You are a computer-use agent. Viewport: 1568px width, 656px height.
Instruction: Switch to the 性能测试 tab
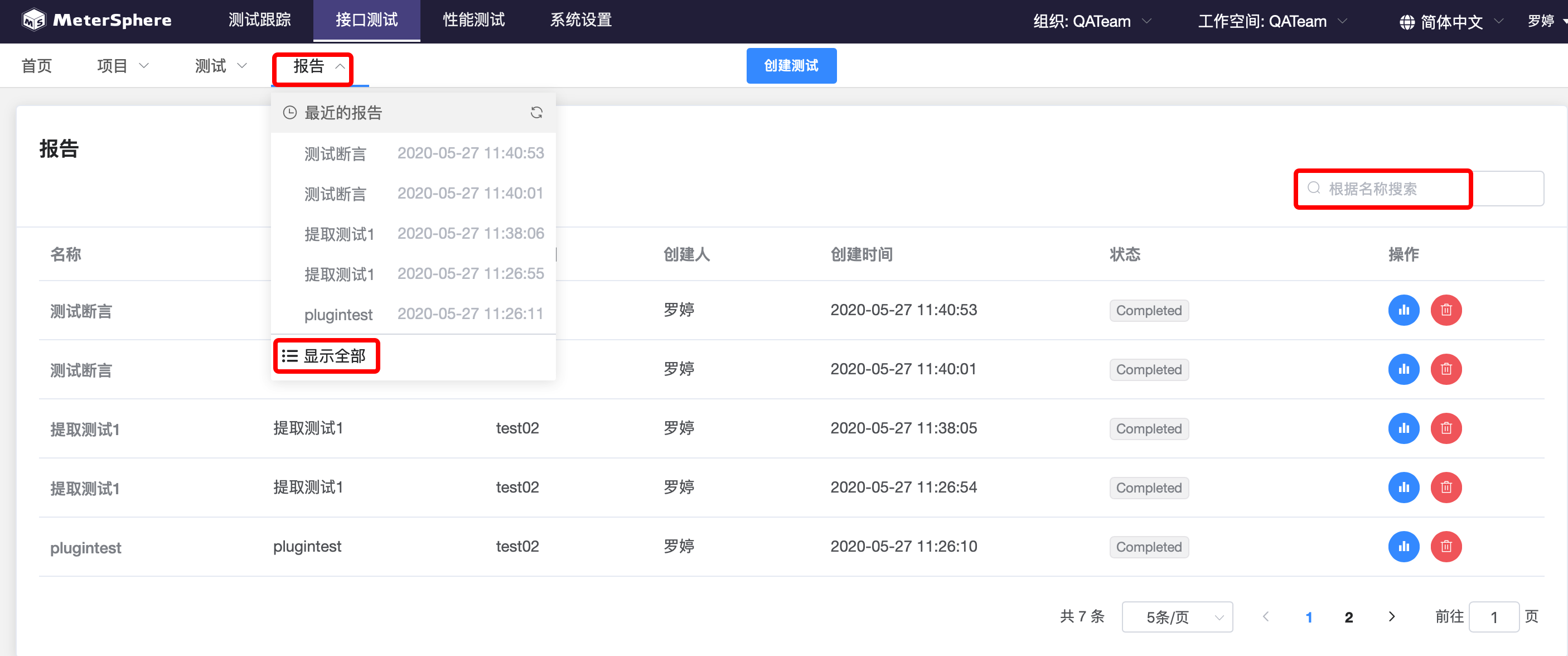pos(473,20)
